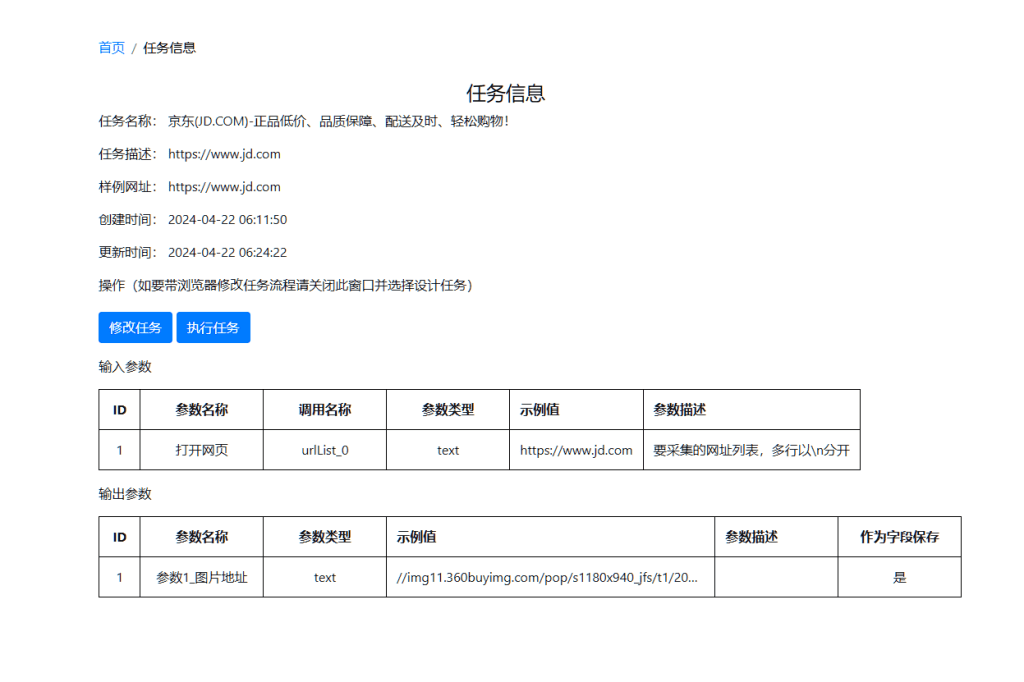The image size is (1024, 682).
Task: Click the 要采集的网址列表 description cell
Action: tap(752, 450)
